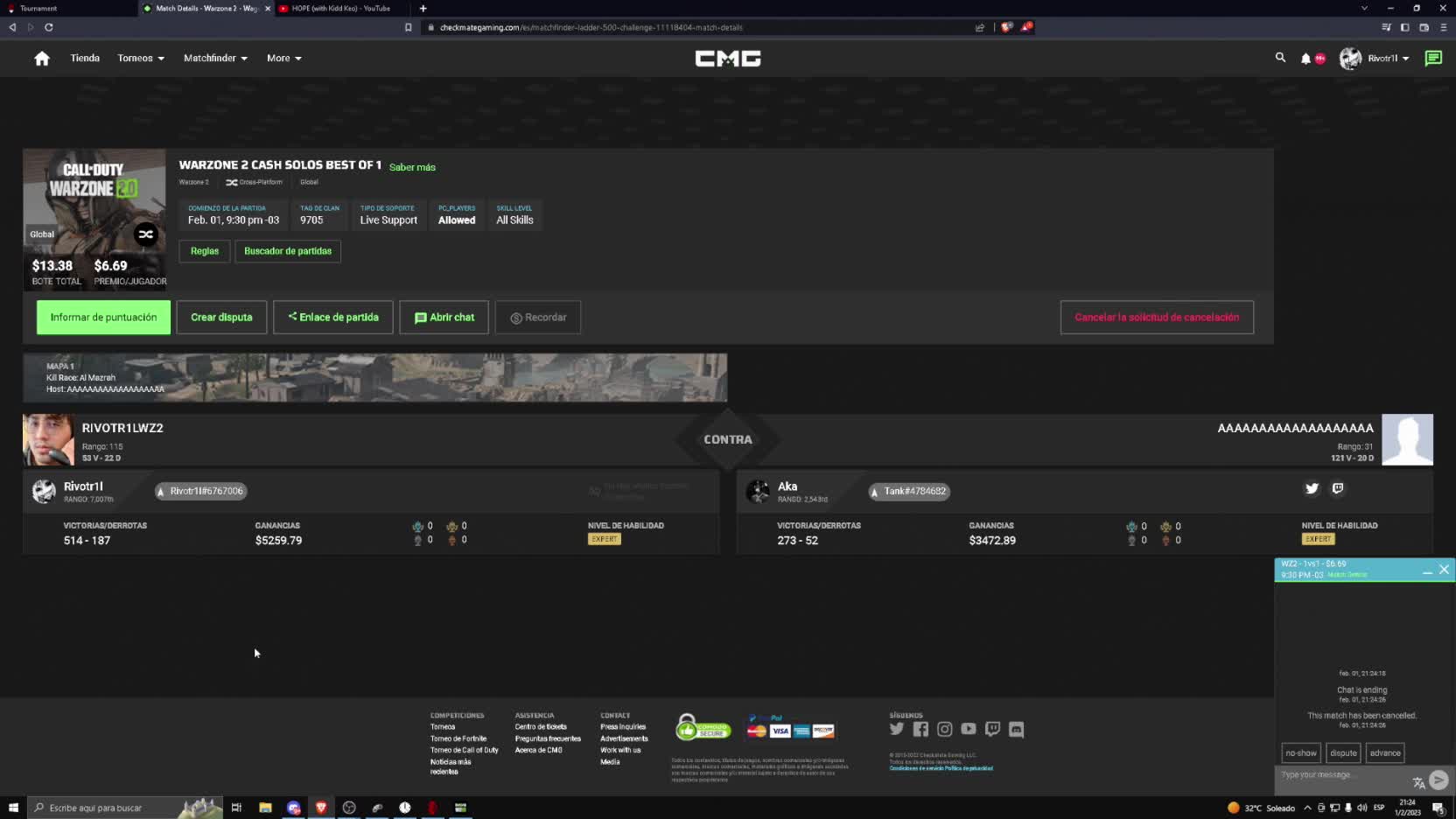
Task: Close the match chat window
Action: 1444,570
